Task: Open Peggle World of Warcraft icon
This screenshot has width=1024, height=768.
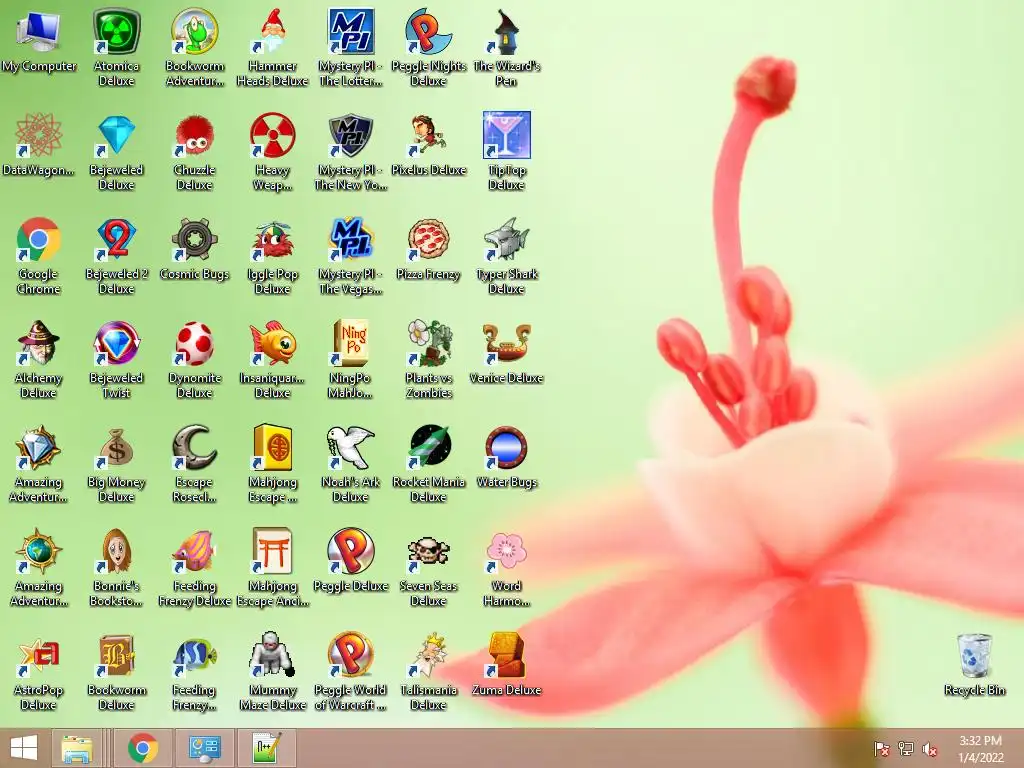Action: pos(351,656)
